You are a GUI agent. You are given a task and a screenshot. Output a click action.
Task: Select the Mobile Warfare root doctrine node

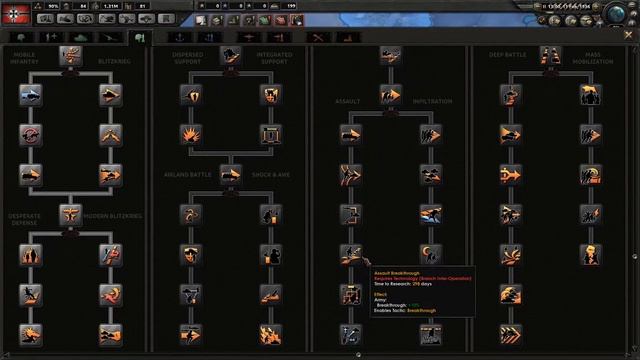(x=71, y=56)
